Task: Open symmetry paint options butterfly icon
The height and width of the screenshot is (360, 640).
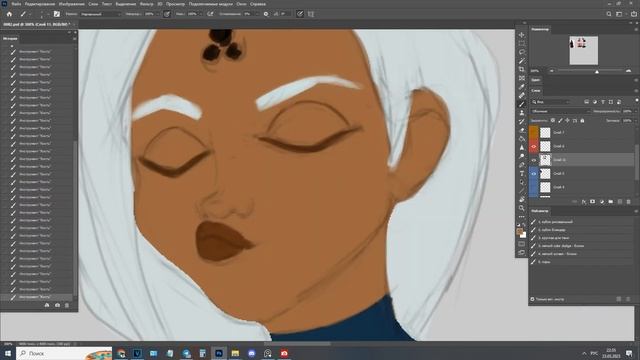Action: click(311, 14)
